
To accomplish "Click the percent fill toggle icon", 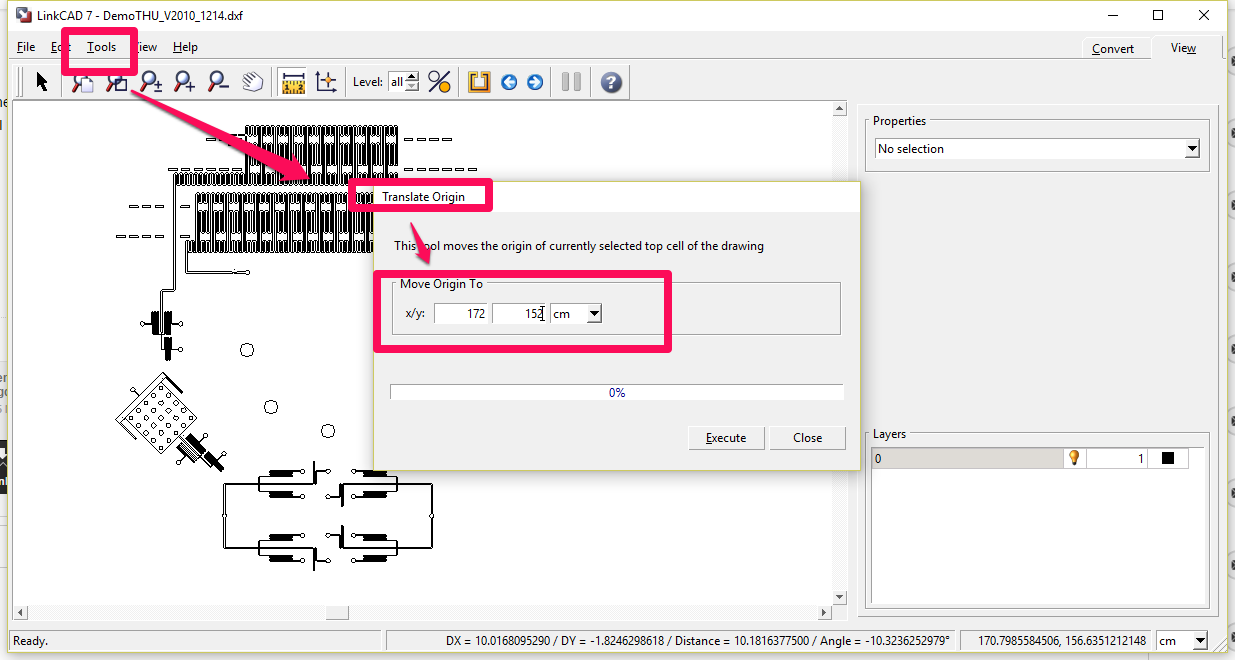I will tap(439, 82).
